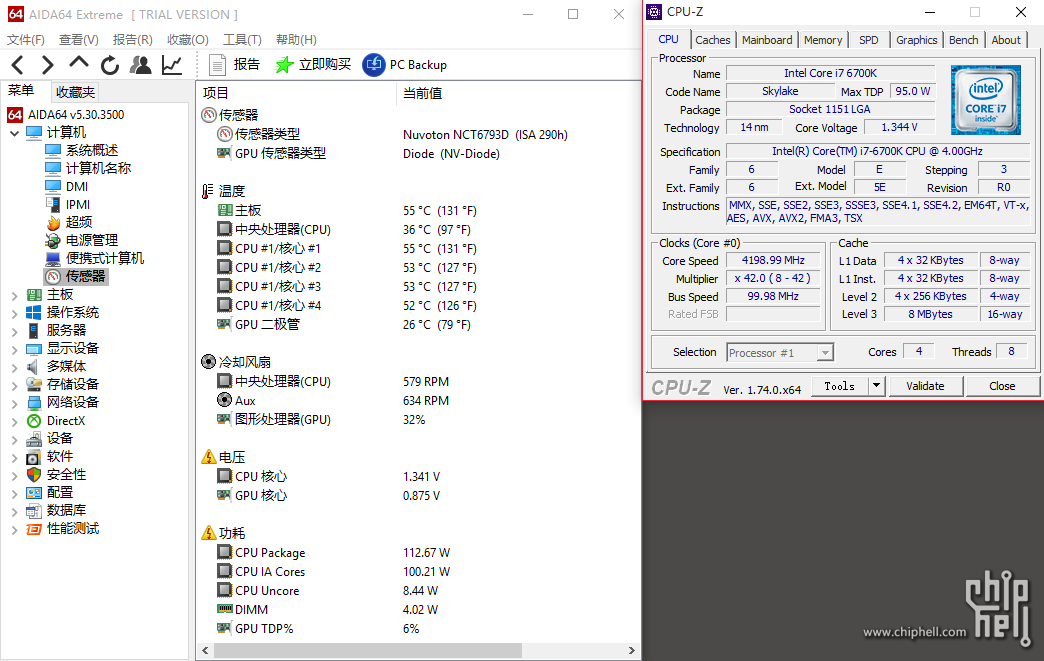
Task: Click the horizontal scrollbar left arrow
Action: tap(205, 650)
